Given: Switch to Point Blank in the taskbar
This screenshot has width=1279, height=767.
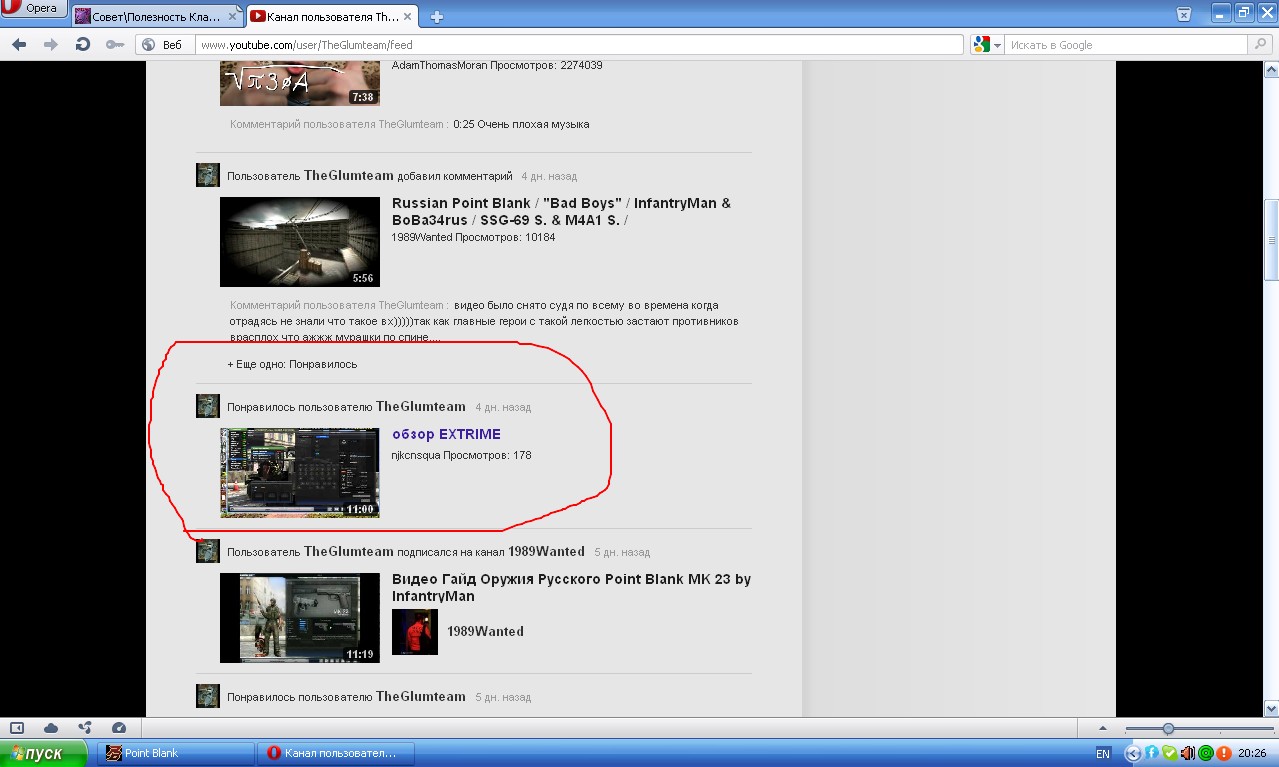Looking at the screenshot, I should point(176,753).
